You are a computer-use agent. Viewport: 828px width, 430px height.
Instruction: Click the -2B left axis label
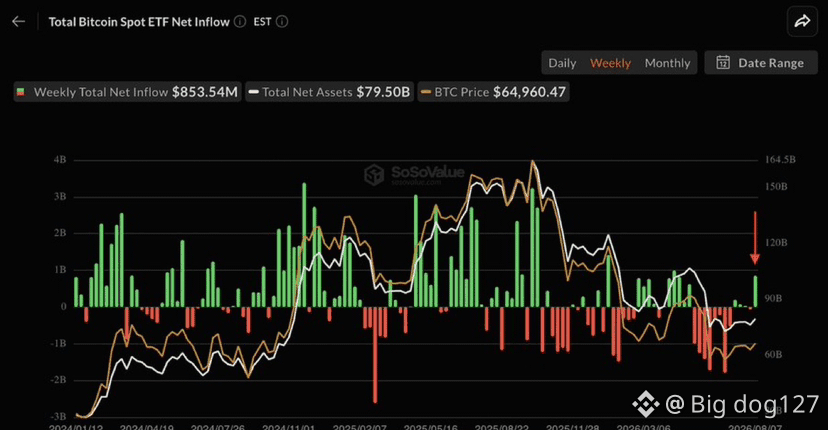tap(58, 379)
